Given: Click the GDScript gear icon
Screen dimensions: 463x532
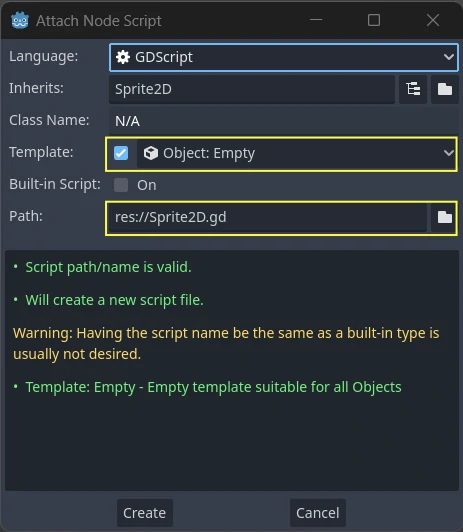Looking at the screenshot, I should [x=123, y=57].
